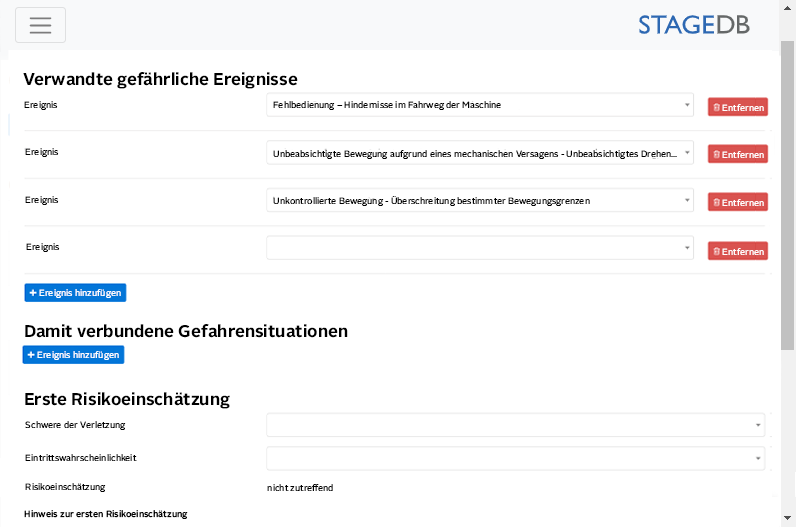Click the arrow of Eintrittswahrscheinlichkeit field

point(757,458)
